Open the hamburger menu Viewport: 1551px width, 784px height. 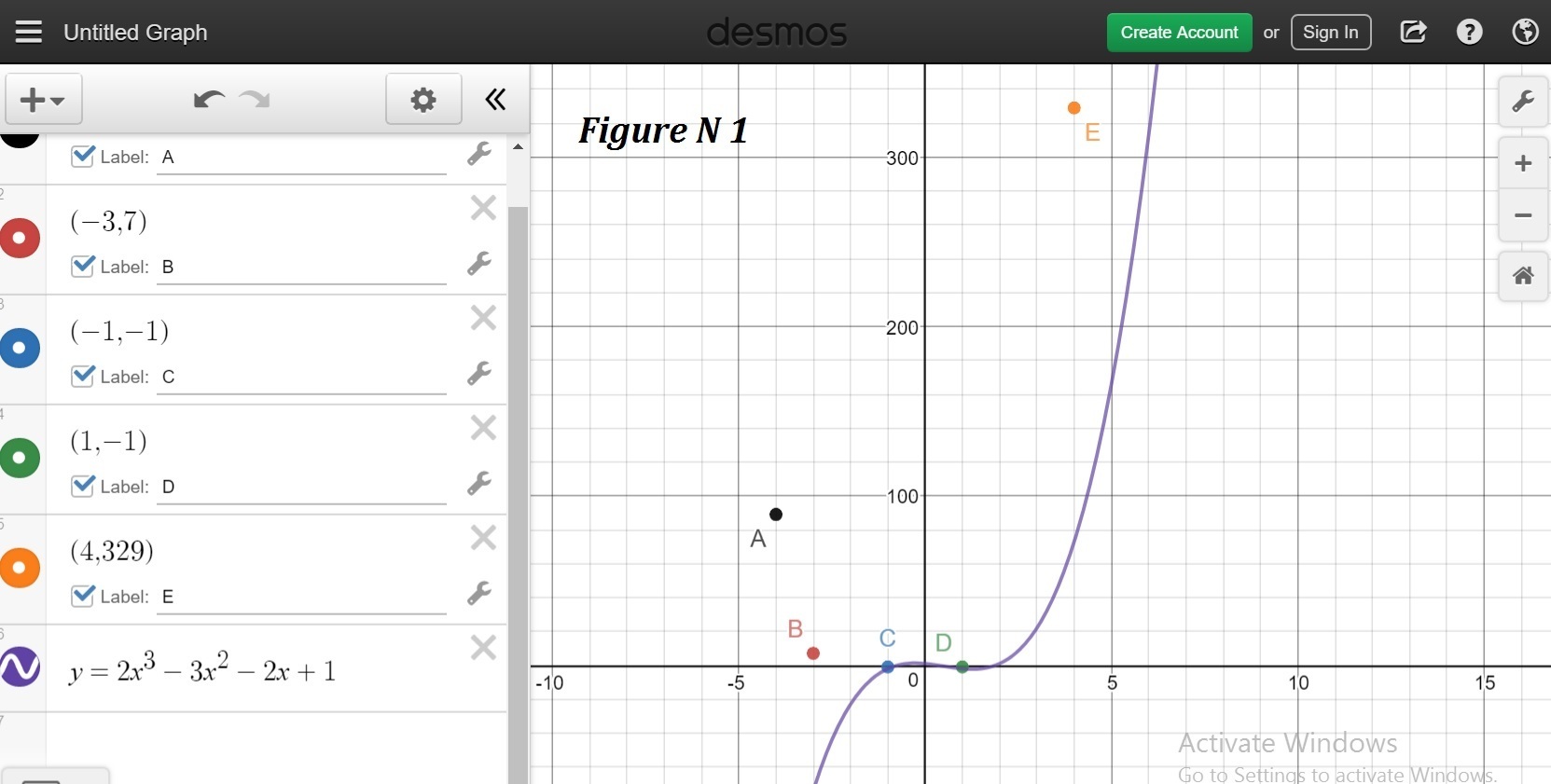(29, 33)
